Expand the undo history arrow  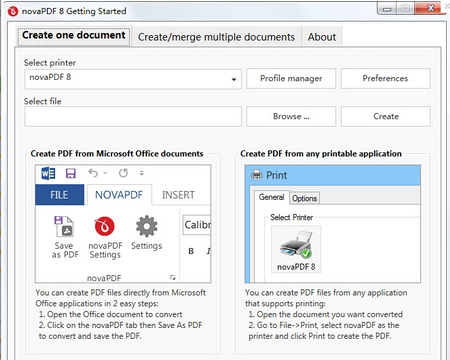[105, 173]
